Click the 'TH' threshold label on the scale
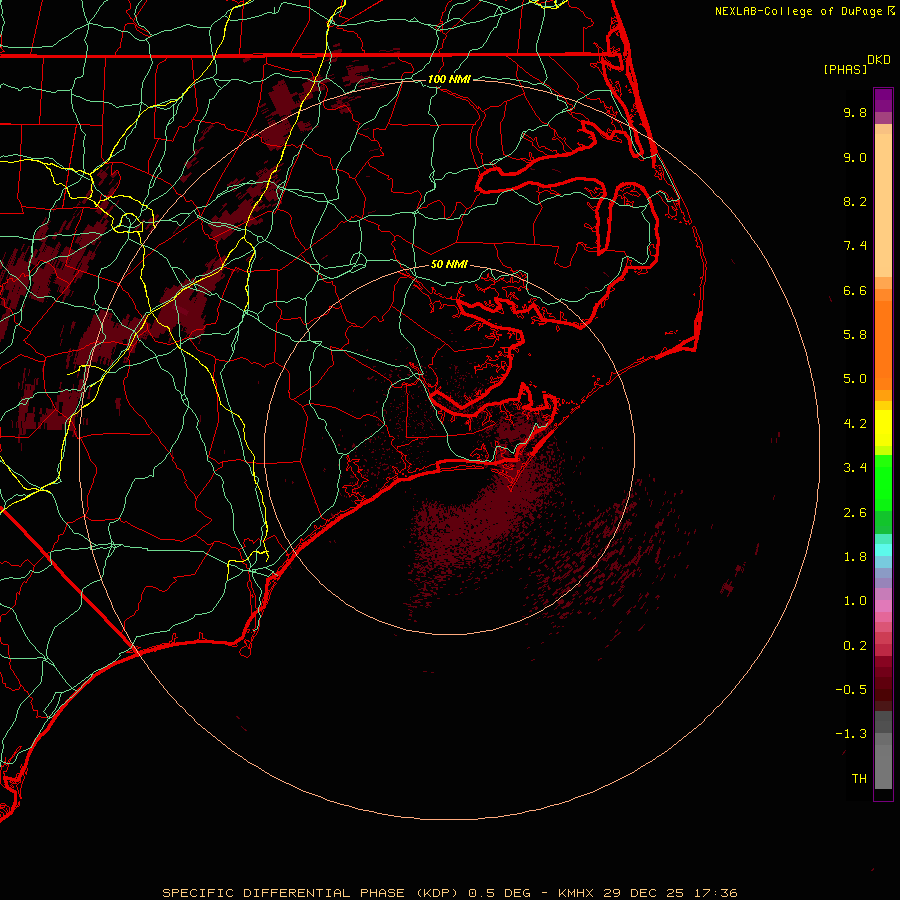 [859, 779]
